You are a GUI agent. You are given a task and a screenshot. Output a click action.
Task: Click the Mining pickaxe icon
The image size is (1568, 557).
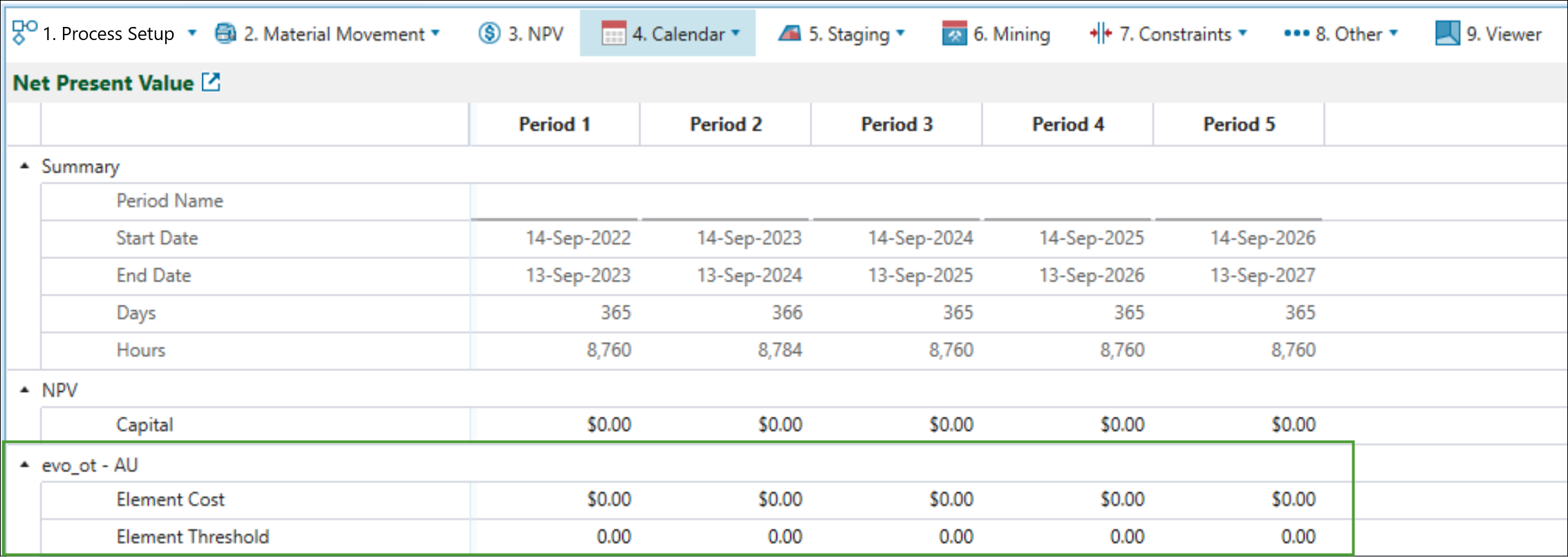tap(954, 33)
